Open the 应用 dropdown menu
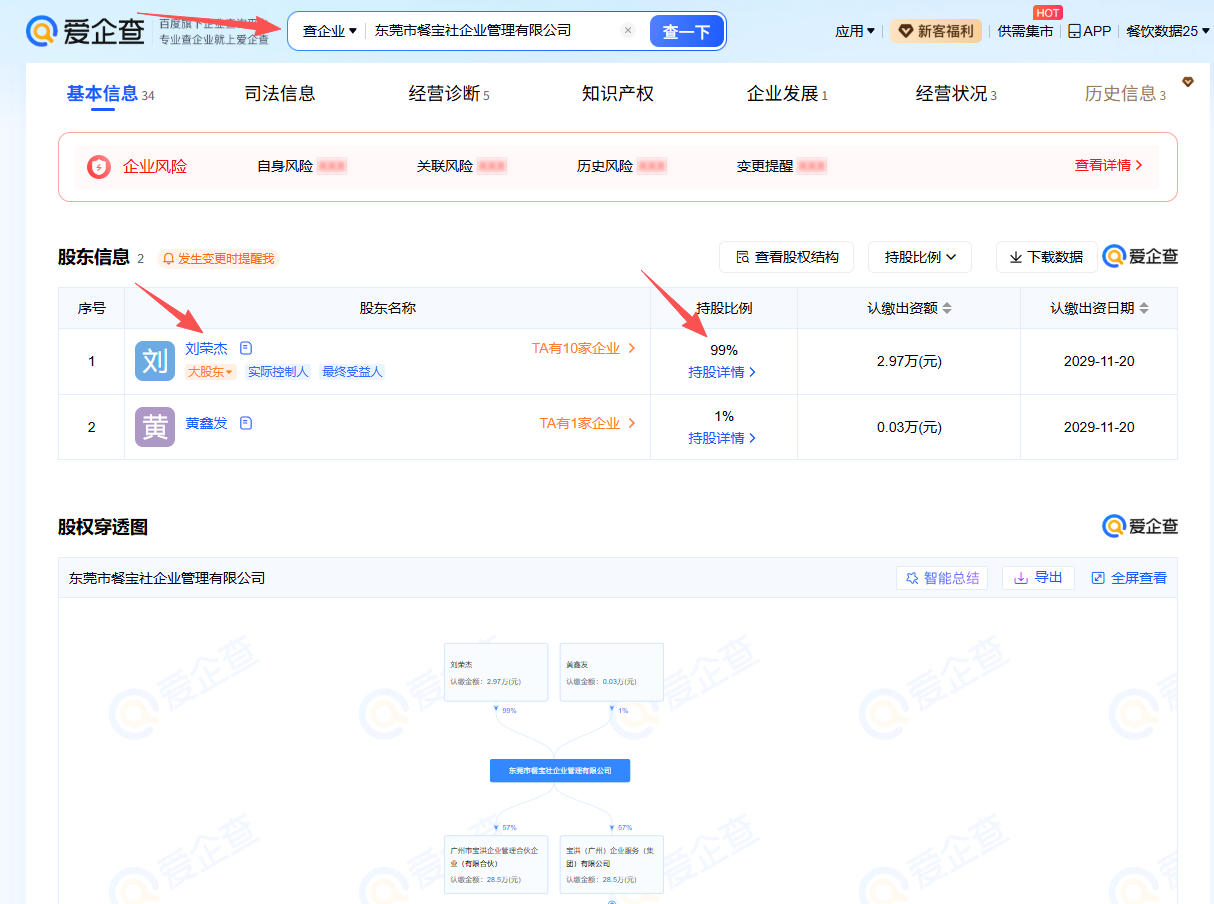 [x=855, y=31]
